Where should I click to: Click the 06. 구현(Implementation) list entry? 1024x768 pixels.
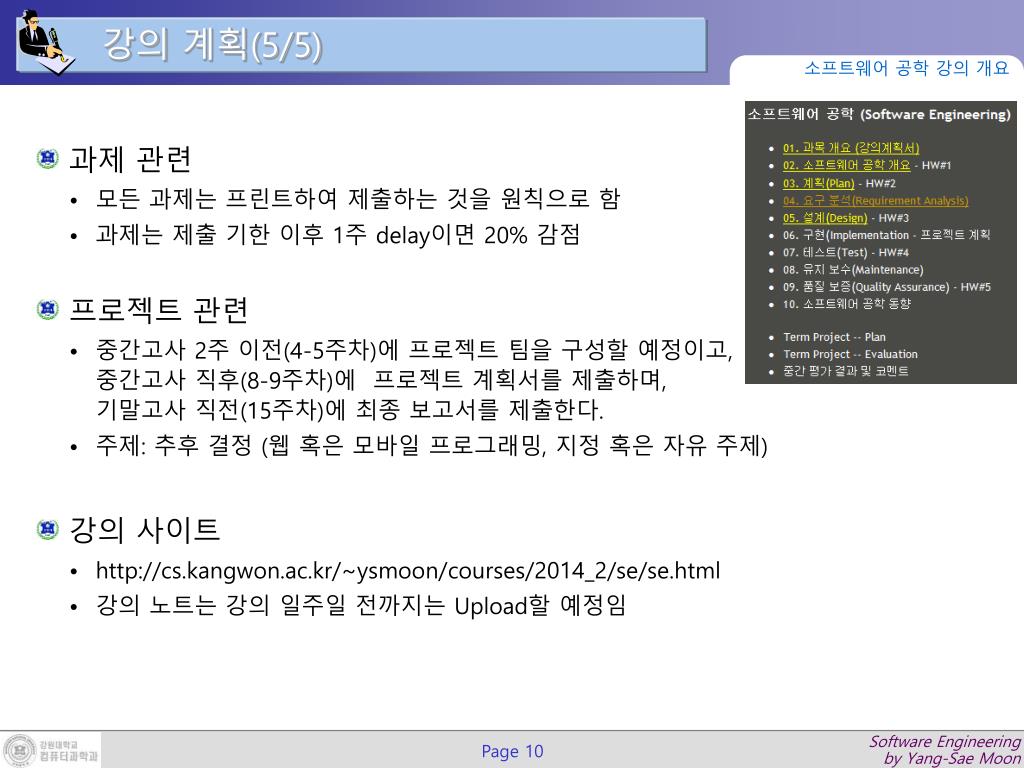(886, 235)
